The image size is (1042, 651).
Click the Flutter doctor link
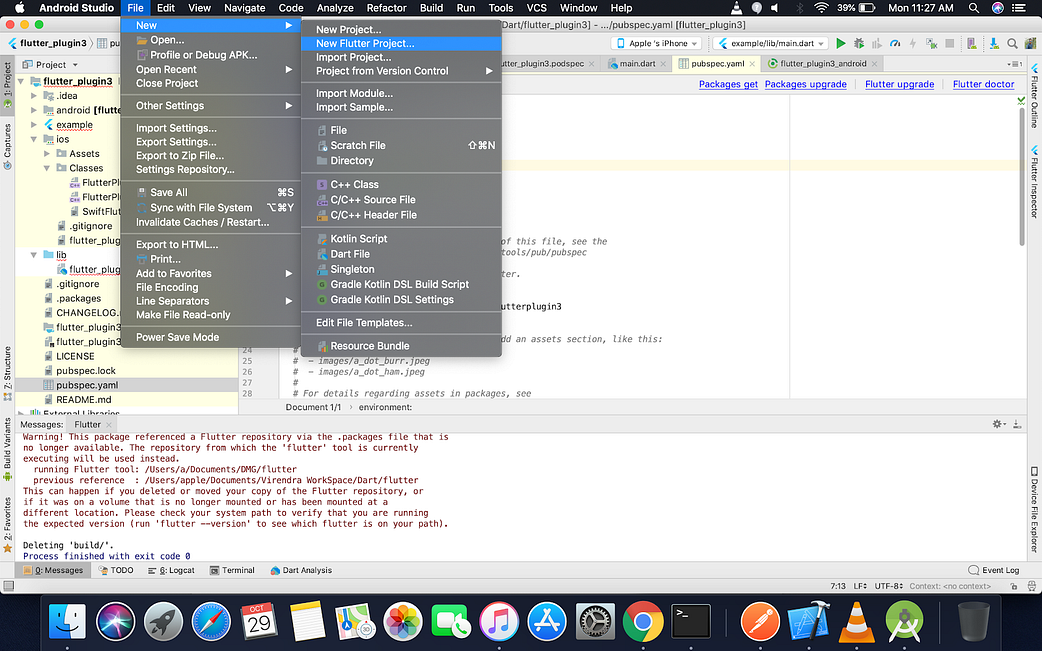tap(983, 84)
